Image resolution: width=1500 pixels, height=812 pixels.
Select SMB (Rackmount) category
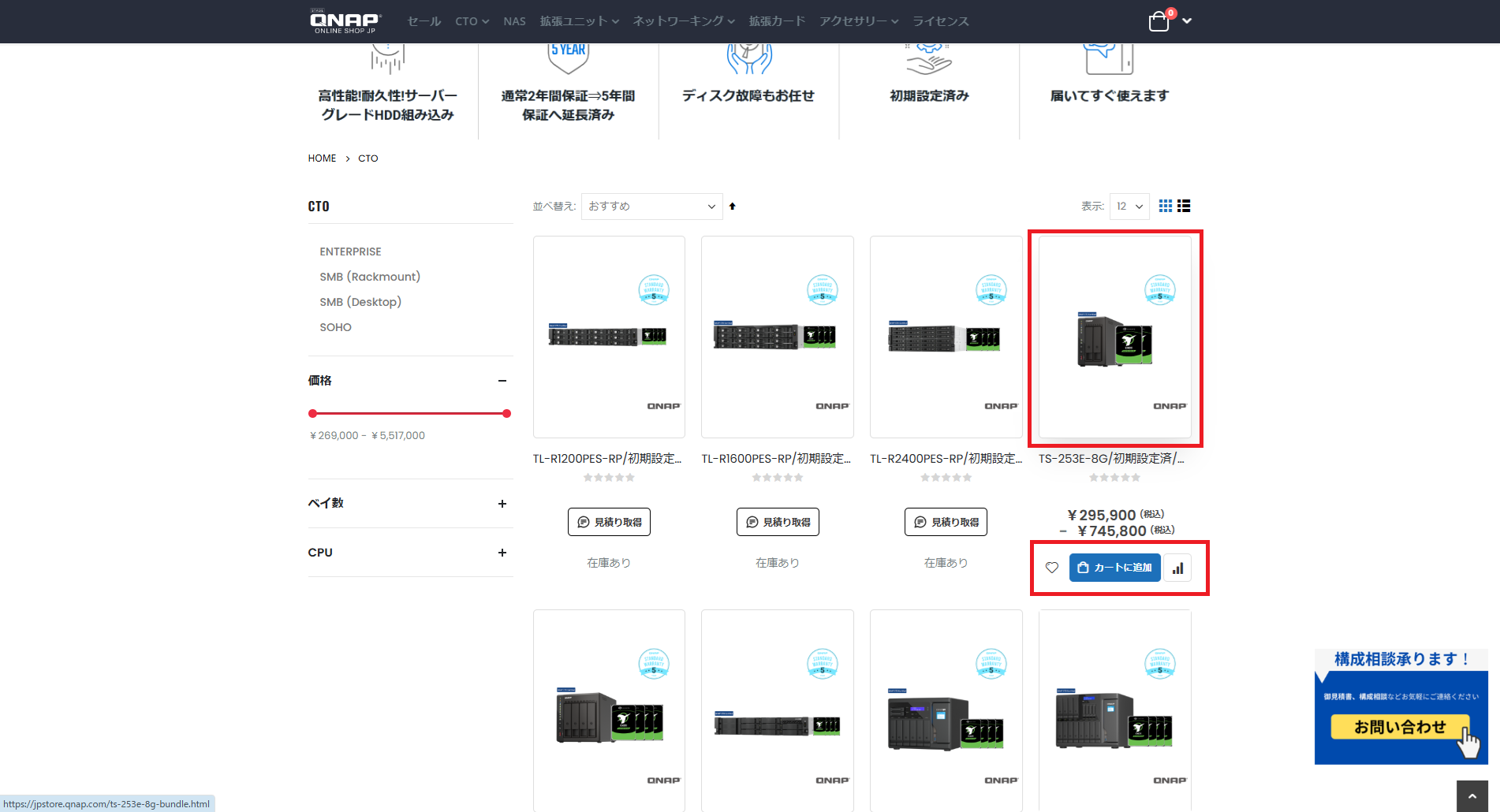pyautogui.click(x=370, y=277)
